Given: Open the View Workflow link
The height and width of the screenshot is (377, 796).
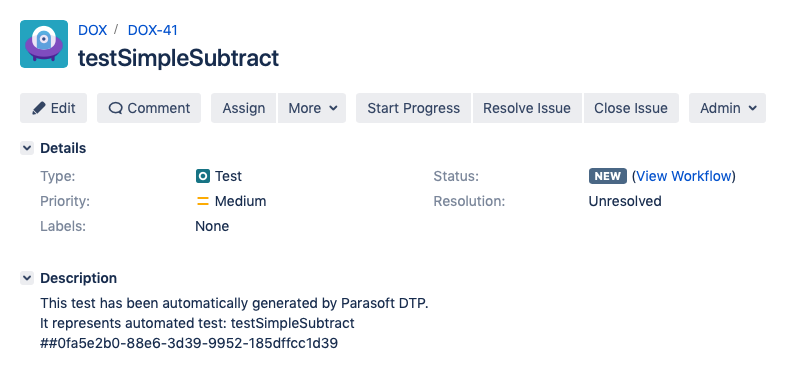Looking at the screenshot, I should click(x=684, y=176).
